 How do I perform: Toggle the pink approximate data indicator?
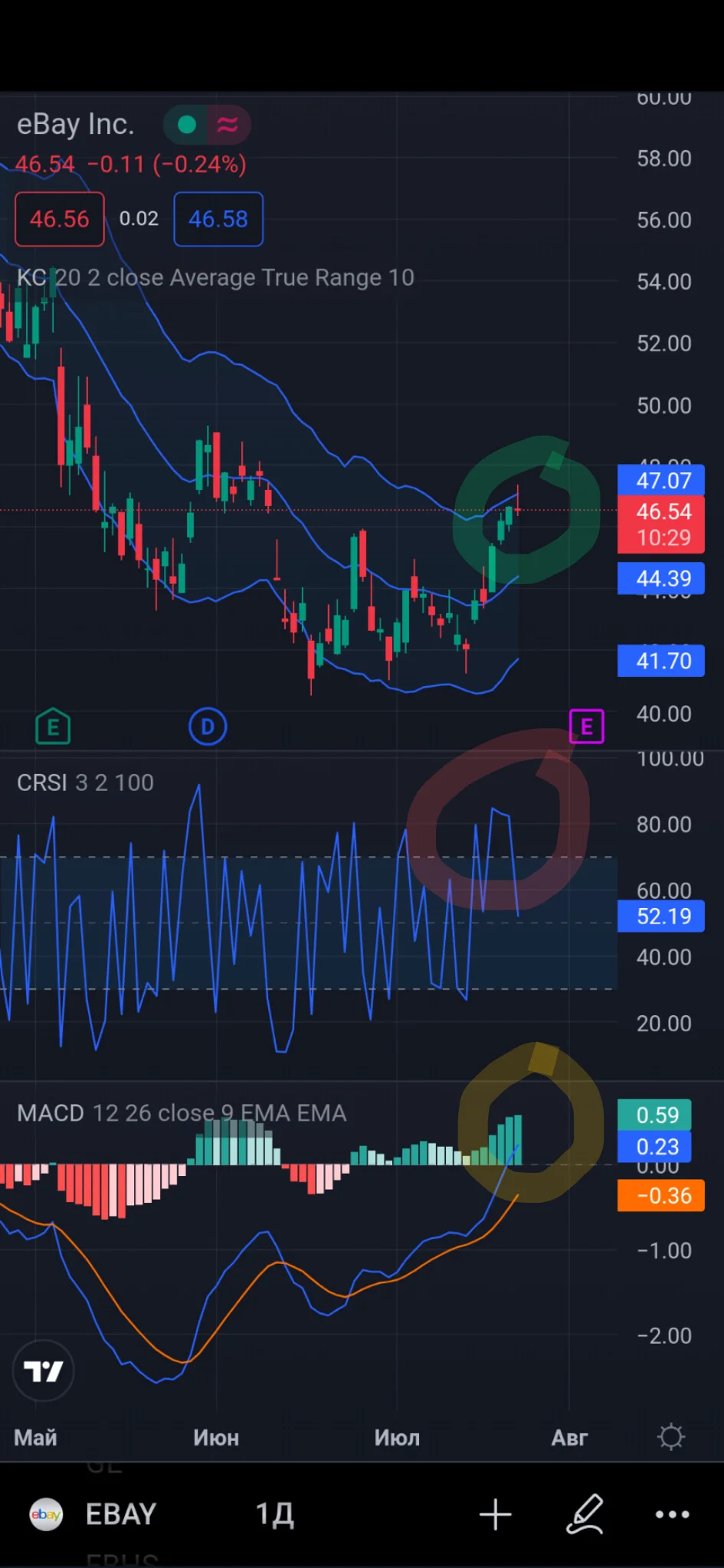(x=228, y=124)
